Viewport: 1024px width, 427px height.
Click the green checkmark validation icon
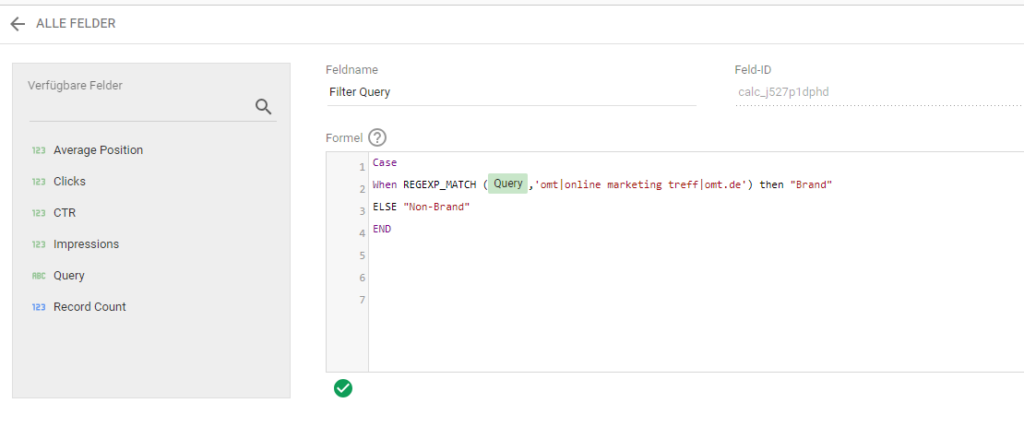click(x=343, y=388)
